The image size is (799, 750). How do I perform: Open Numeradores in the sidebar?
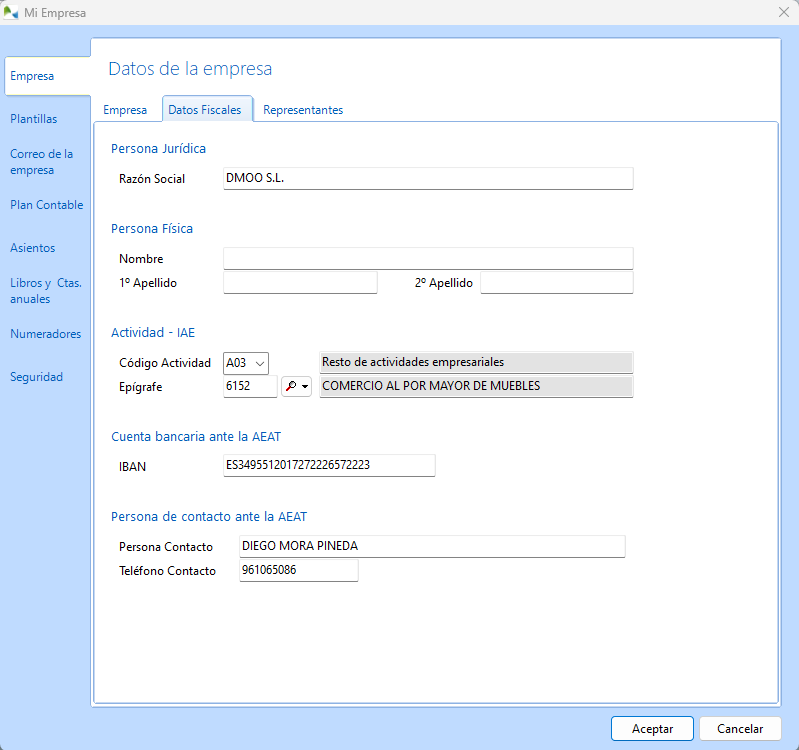click(46, 334)
